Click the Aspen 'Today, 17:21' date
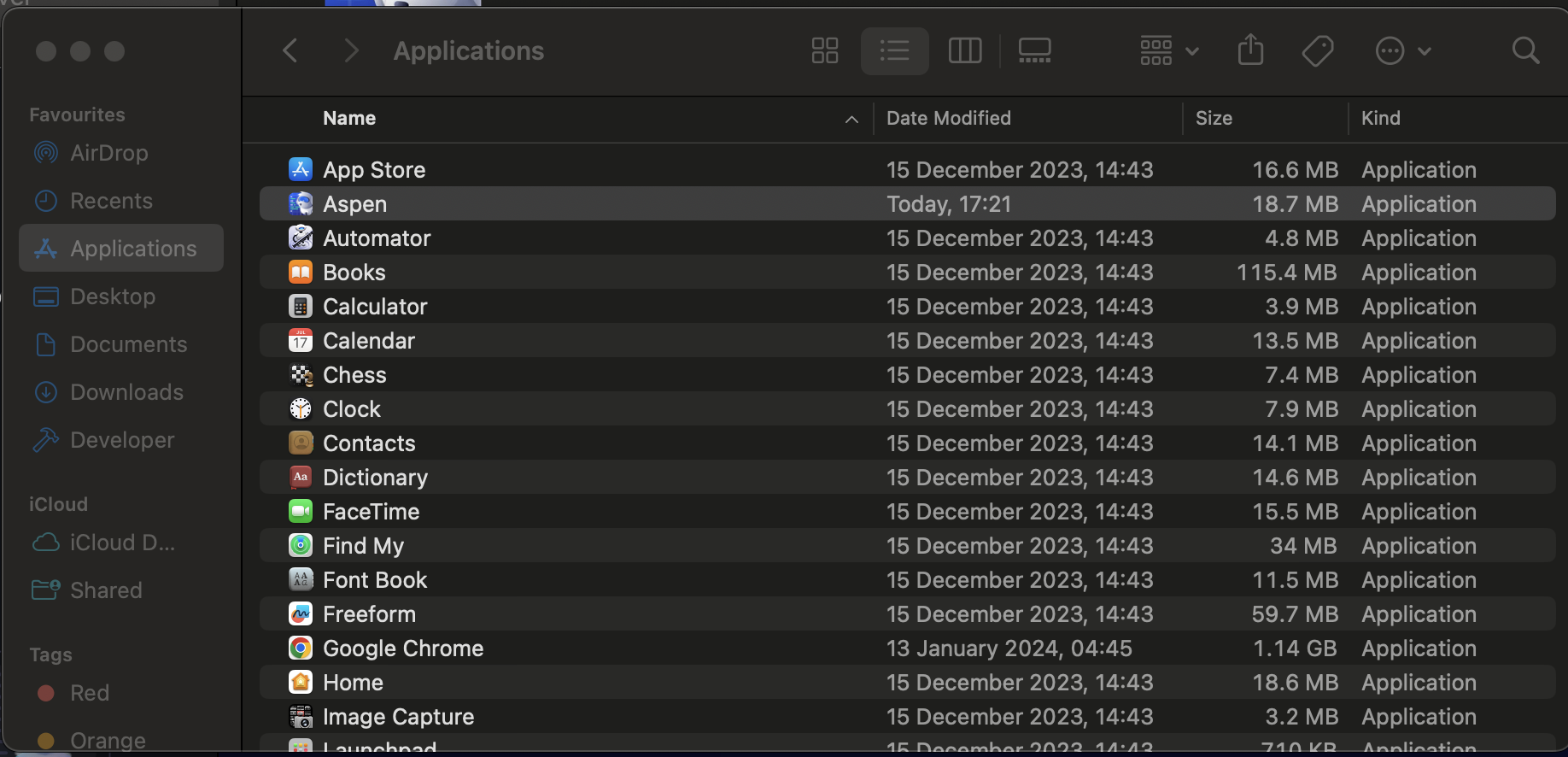This screenshot has height=757, width=1568. (949, 204)
